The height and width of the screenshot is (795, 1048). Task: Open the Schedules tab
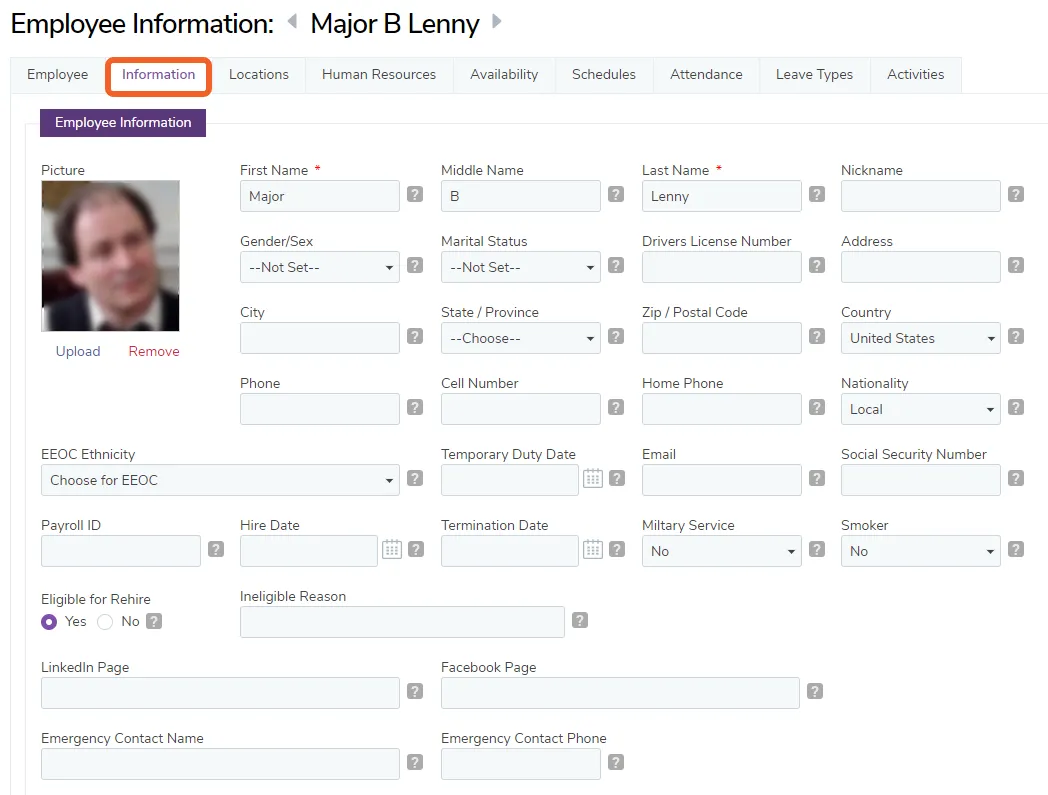point(604,75)
